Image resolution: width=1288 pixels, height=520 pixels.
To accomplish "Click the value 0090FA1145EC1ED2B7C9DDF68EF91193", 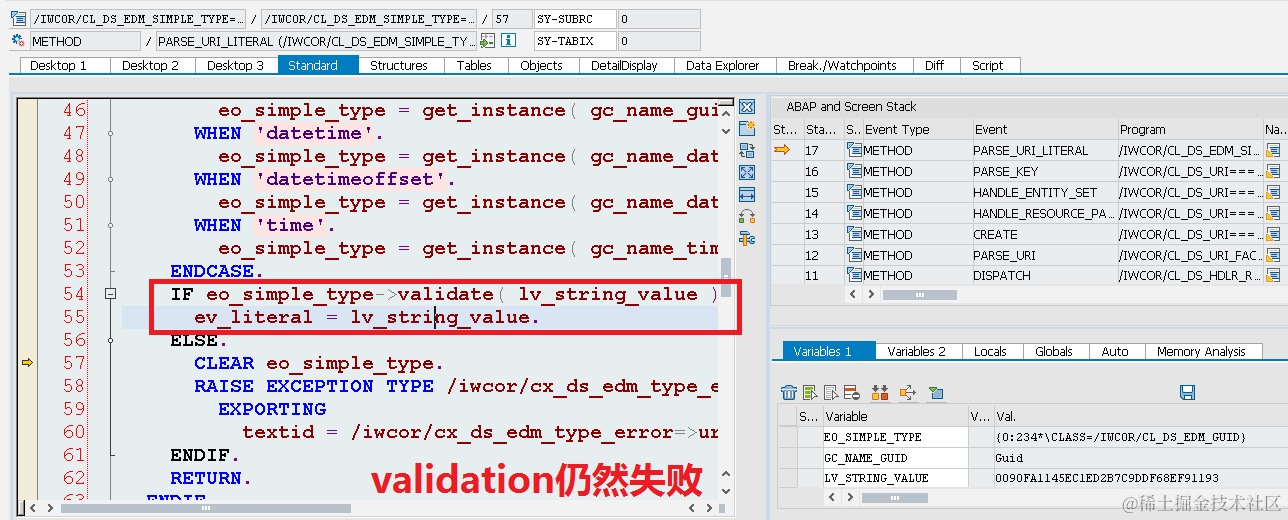I will pyautogui.click(x=1107, y=478).
